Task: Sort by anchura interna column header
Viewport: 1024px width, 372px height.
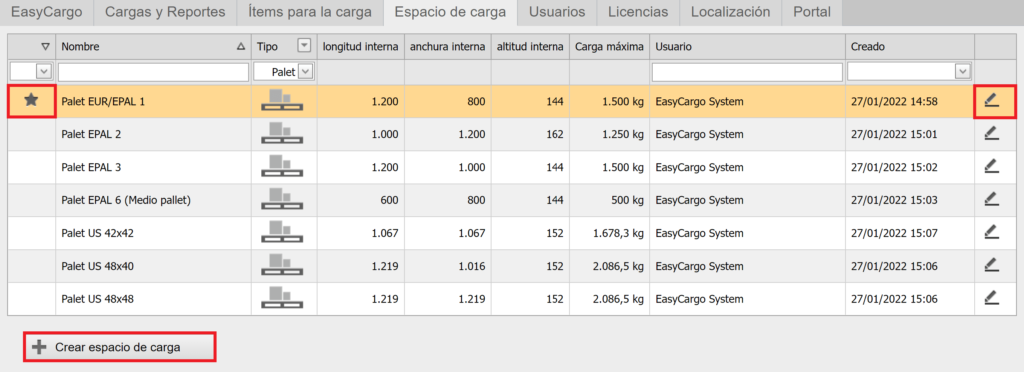Action: point(447,46)
